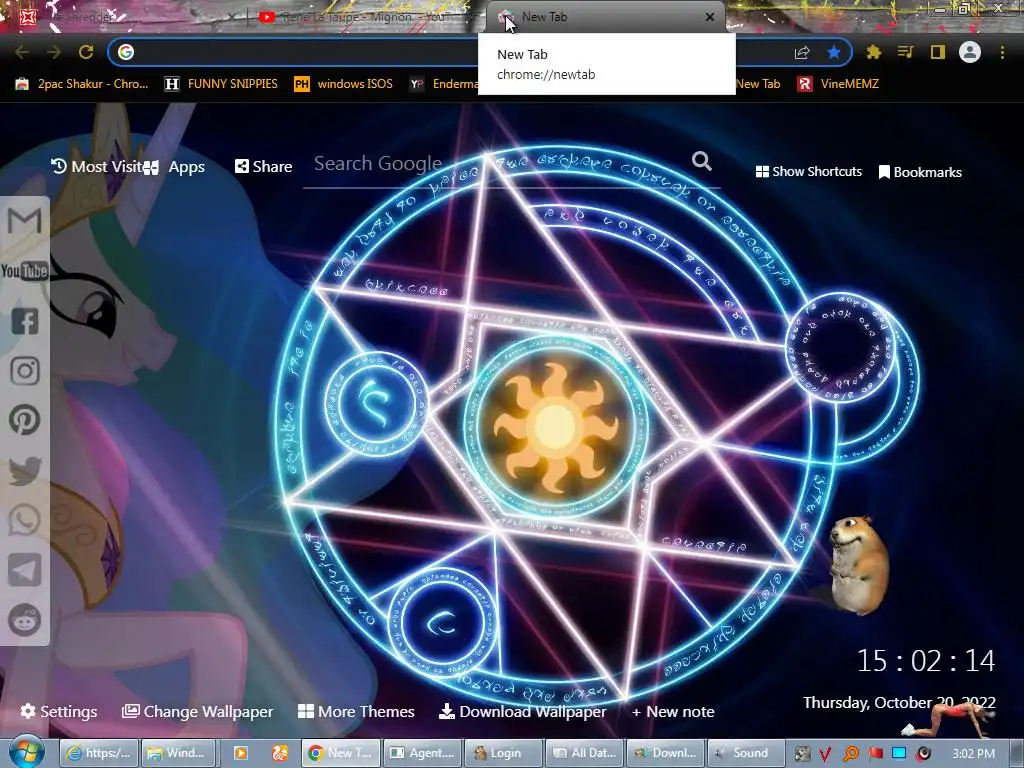The height and width of the screenshot is (768, 1024).
Task: Open the Login taskbar item
Action: (x=503, y=753)
